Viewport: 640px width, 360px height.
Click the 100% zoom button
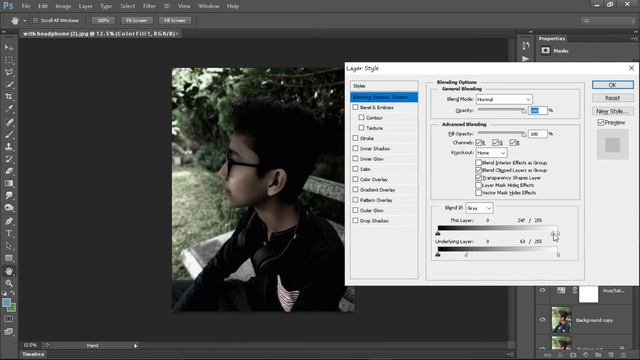coord(103,20)
